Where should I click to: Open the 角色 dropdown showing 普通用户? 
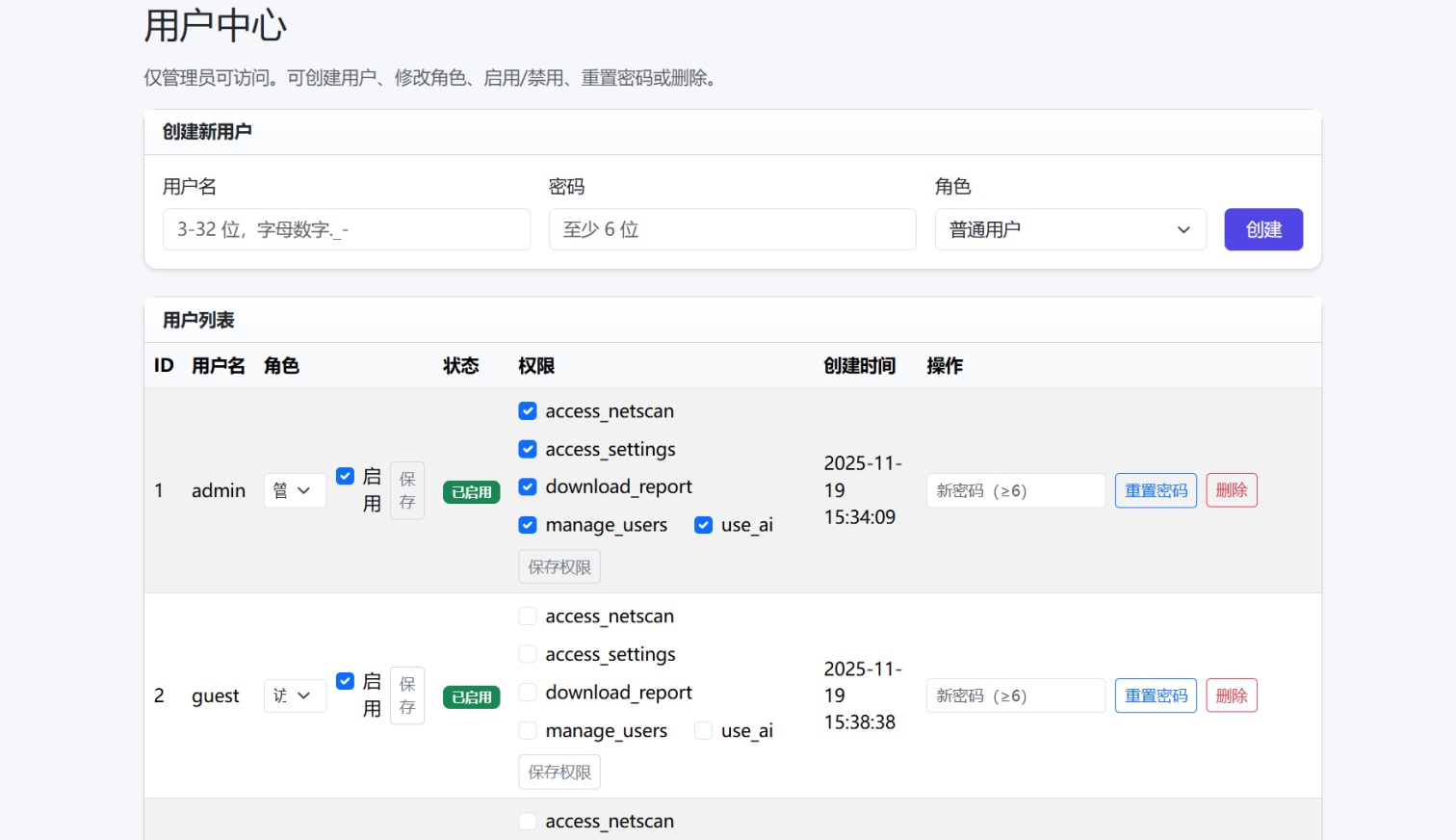click(x=1070, y=229)
